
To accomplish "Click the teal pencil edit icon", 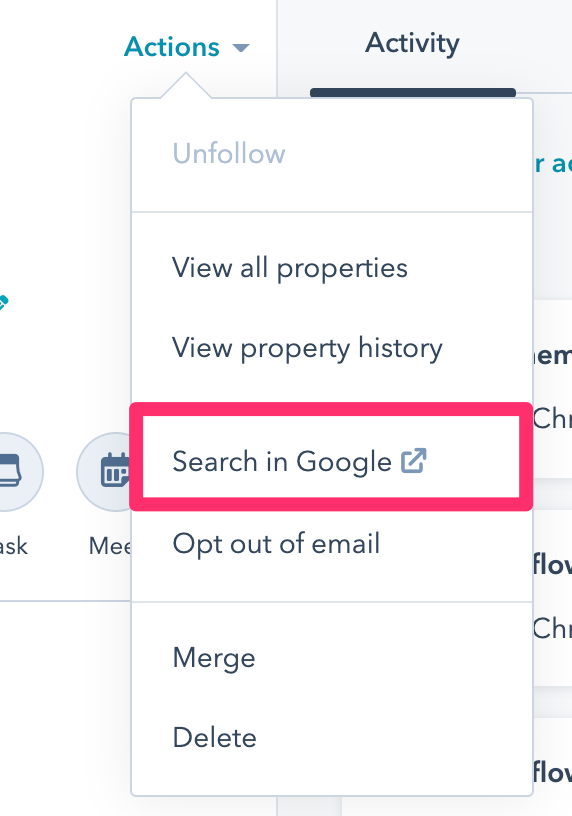I will pos(3,302).
